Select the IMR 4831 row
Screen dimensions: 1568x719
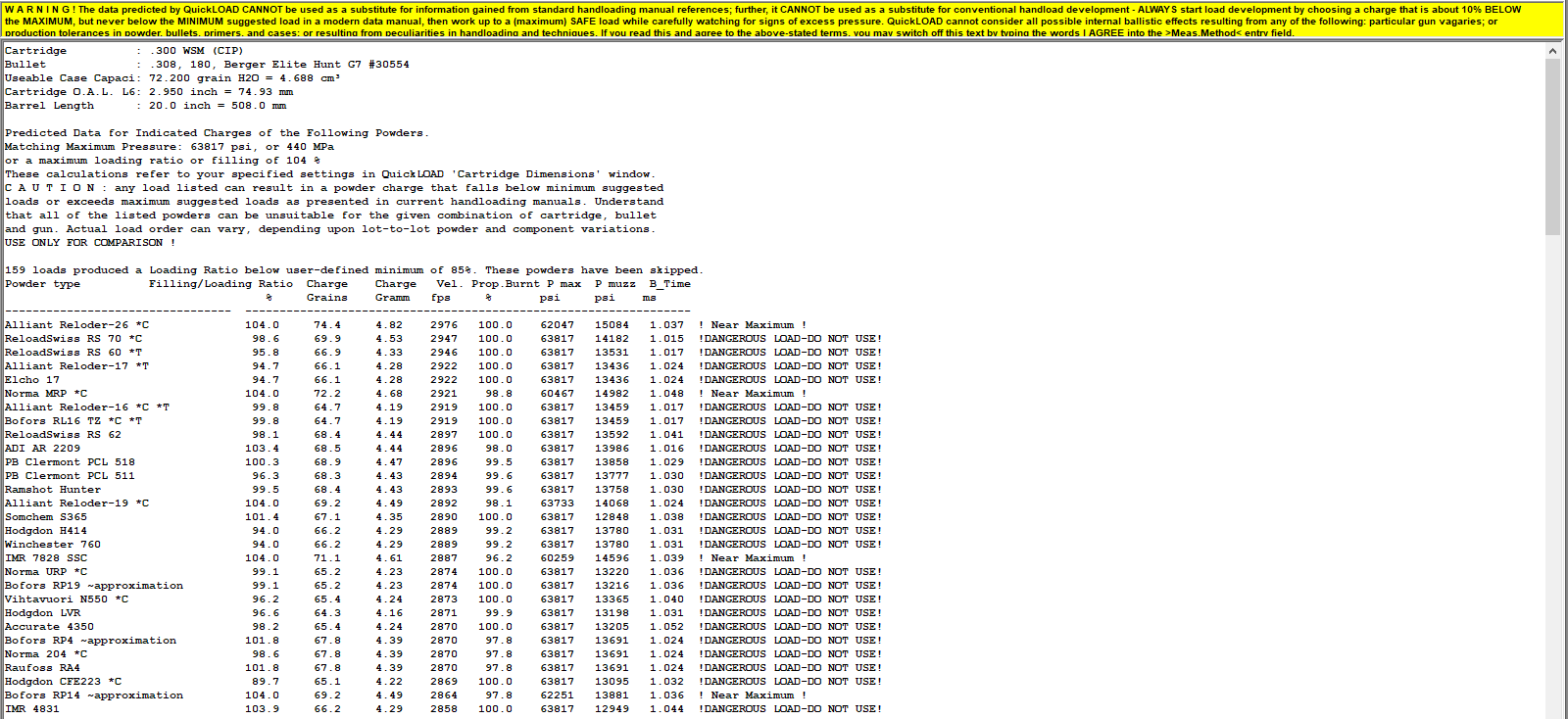443,709
